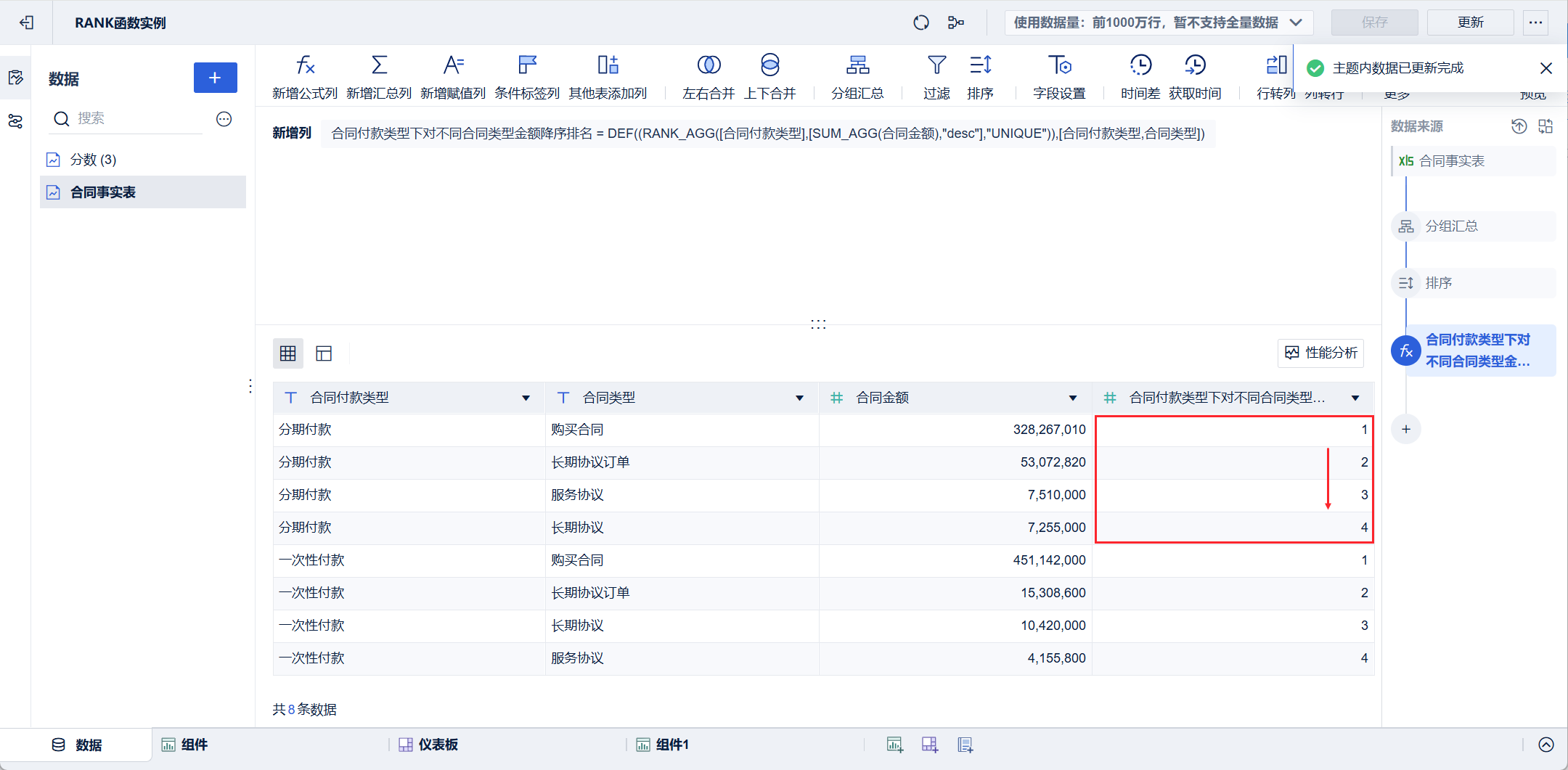Dismiss the 主题内数据已更新完成 notification

(x=1546, y=68)
